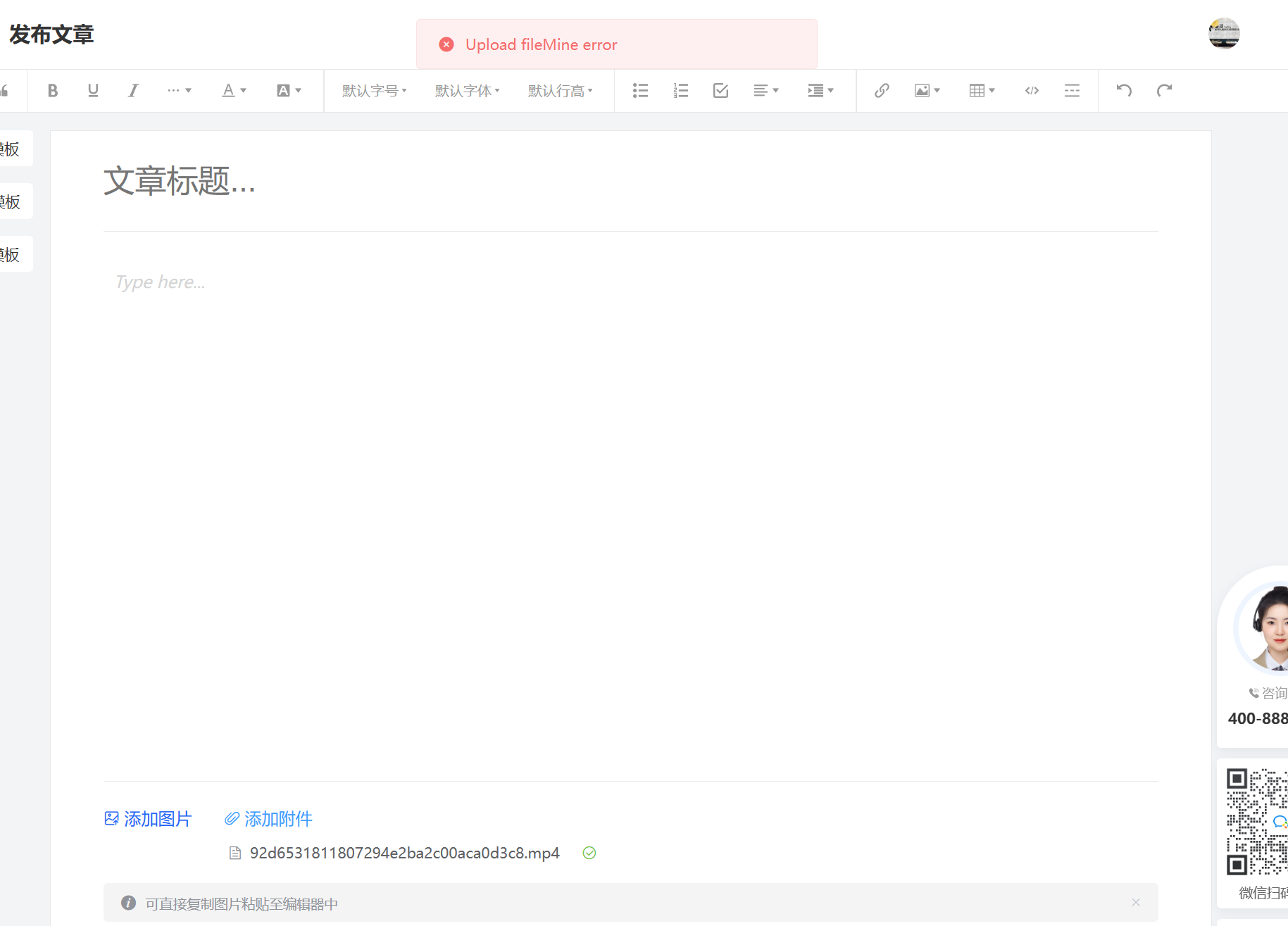1288x926 pixels.
Task: Redo the last action
Action: [x=1164, y=90]
